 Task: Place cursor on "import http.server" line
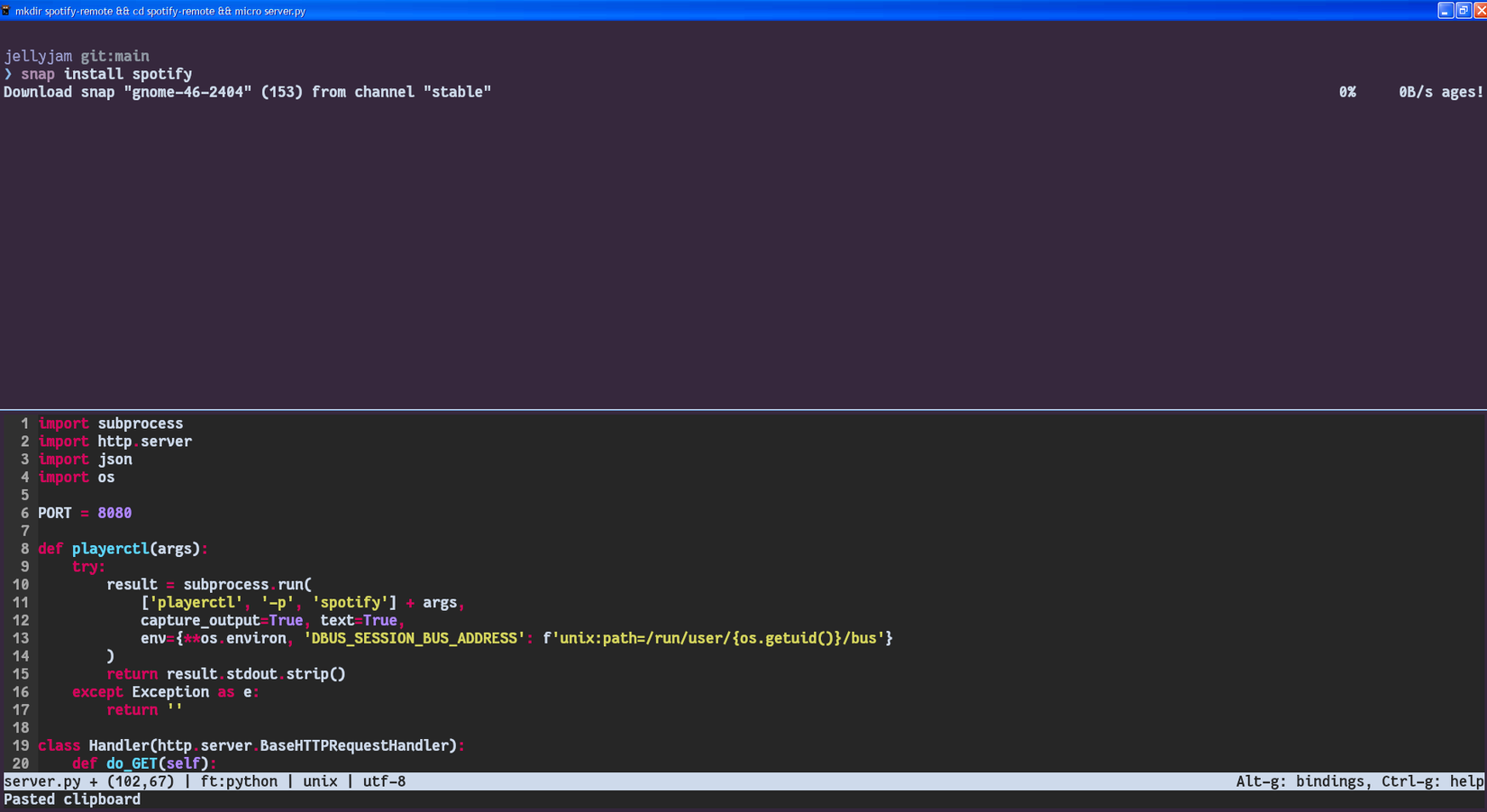click(114, 442)
